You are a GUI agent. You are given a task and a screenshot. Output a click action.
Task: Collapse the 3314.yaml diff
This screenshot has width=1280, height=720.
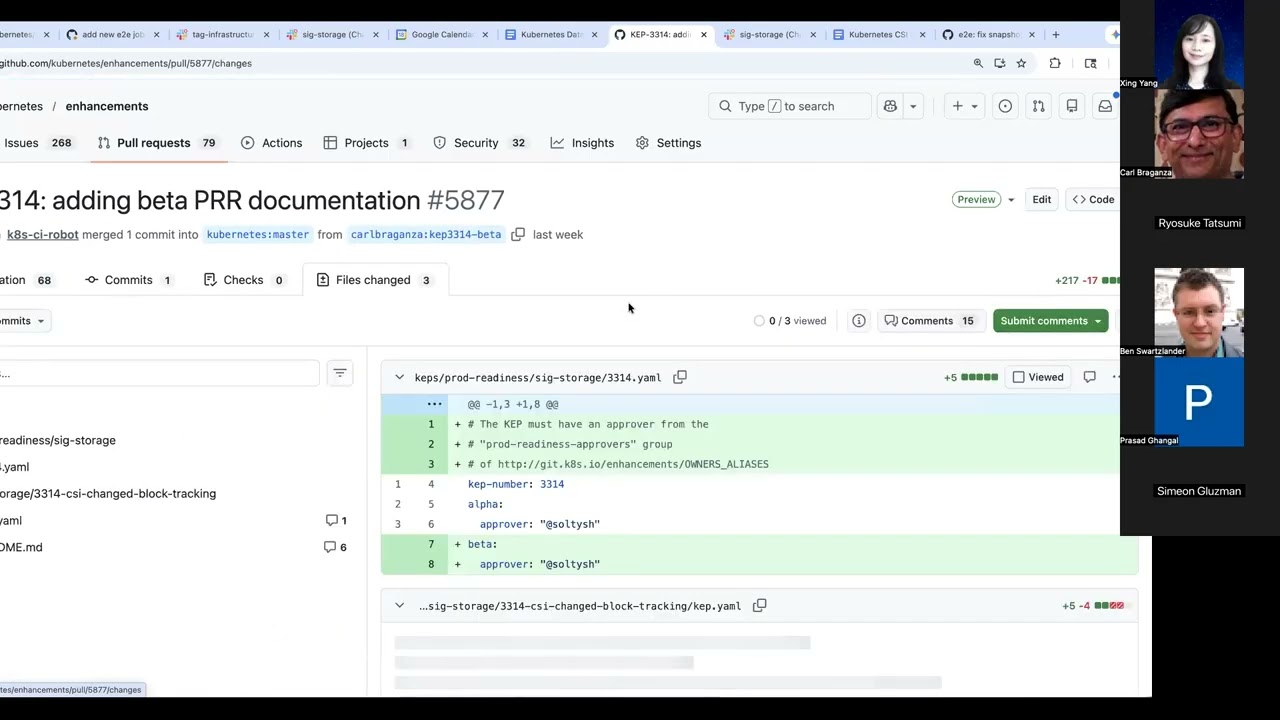399,377
